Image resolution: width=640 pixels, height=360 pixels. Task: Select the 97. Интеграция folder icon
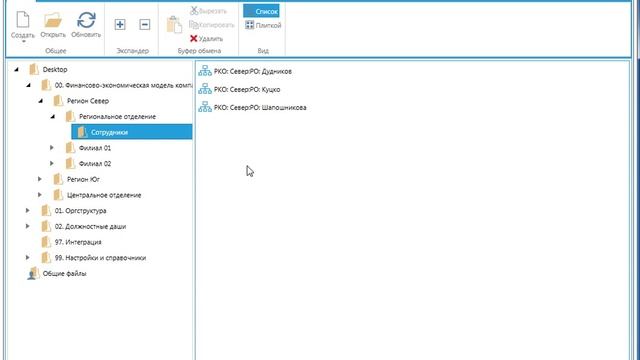46,242
